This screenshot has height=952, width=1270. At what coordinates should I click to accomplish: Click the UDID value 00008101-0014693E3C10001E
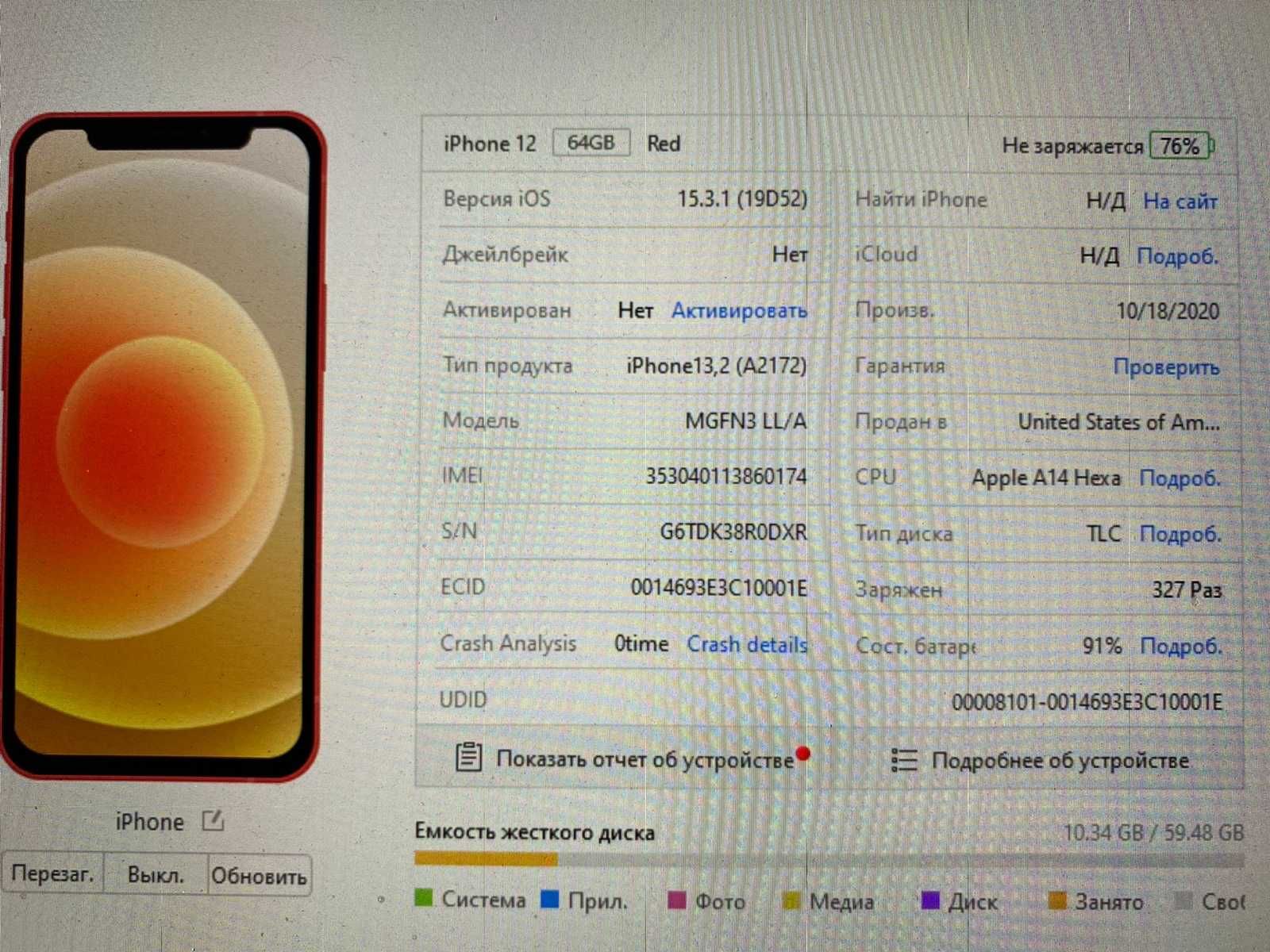1087,701
